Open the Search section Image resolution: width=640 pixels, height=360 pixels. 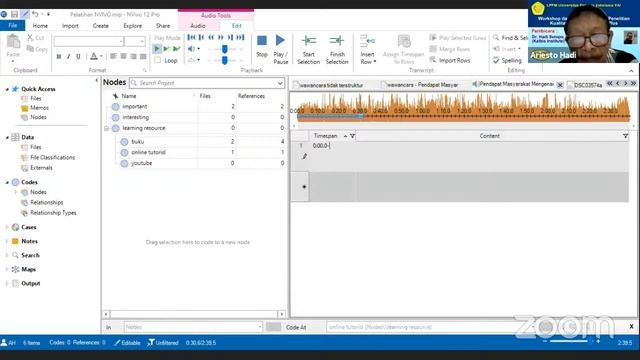(x=30, y=255)
